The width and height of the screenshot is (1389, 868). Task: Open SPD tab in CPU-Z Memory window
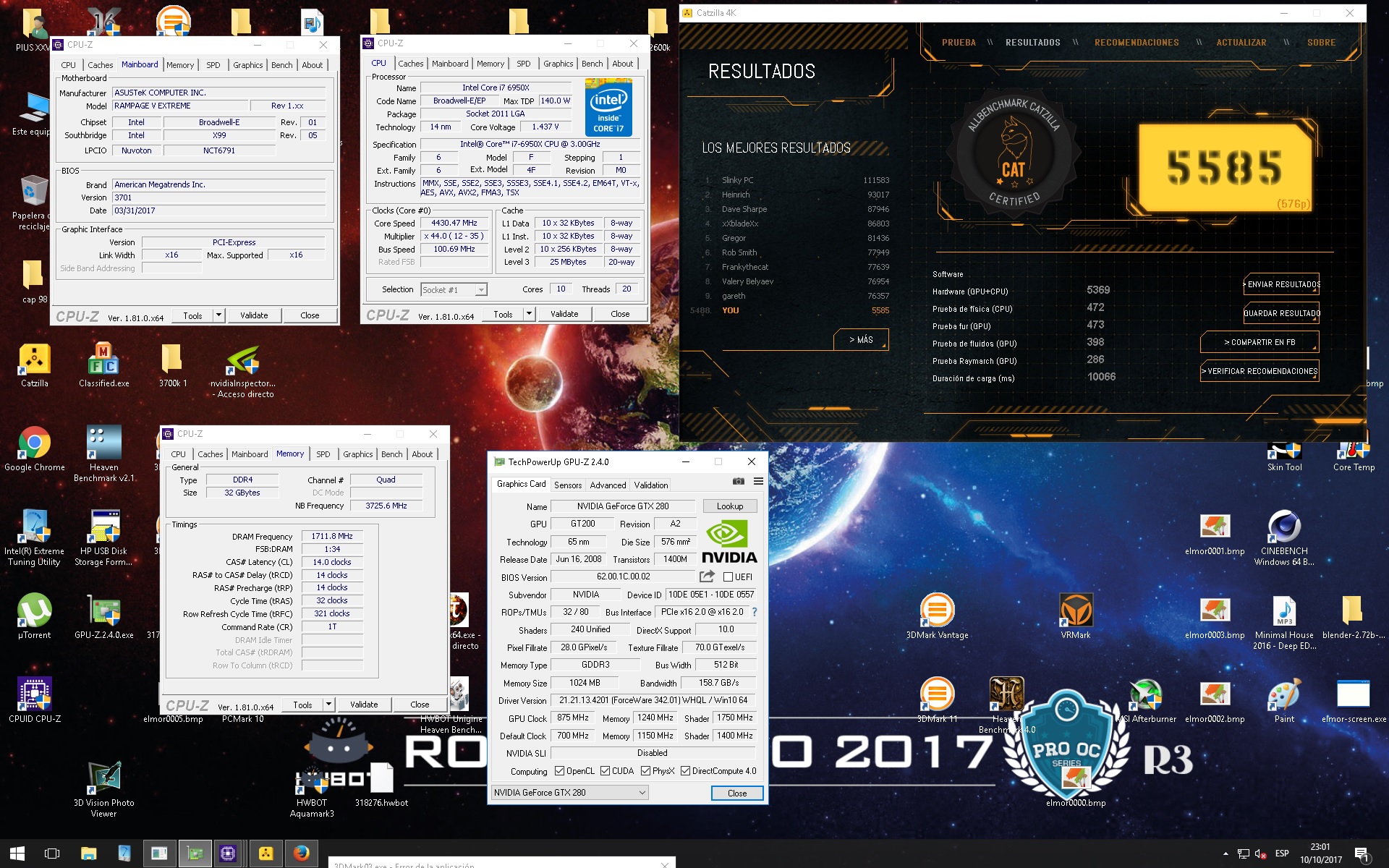coord(323,454)
